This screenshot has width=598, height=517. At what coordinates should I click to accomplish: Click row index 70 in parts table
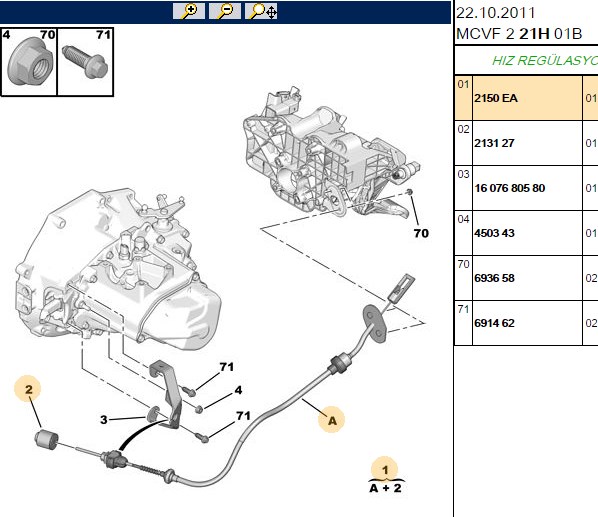point(463,264)
